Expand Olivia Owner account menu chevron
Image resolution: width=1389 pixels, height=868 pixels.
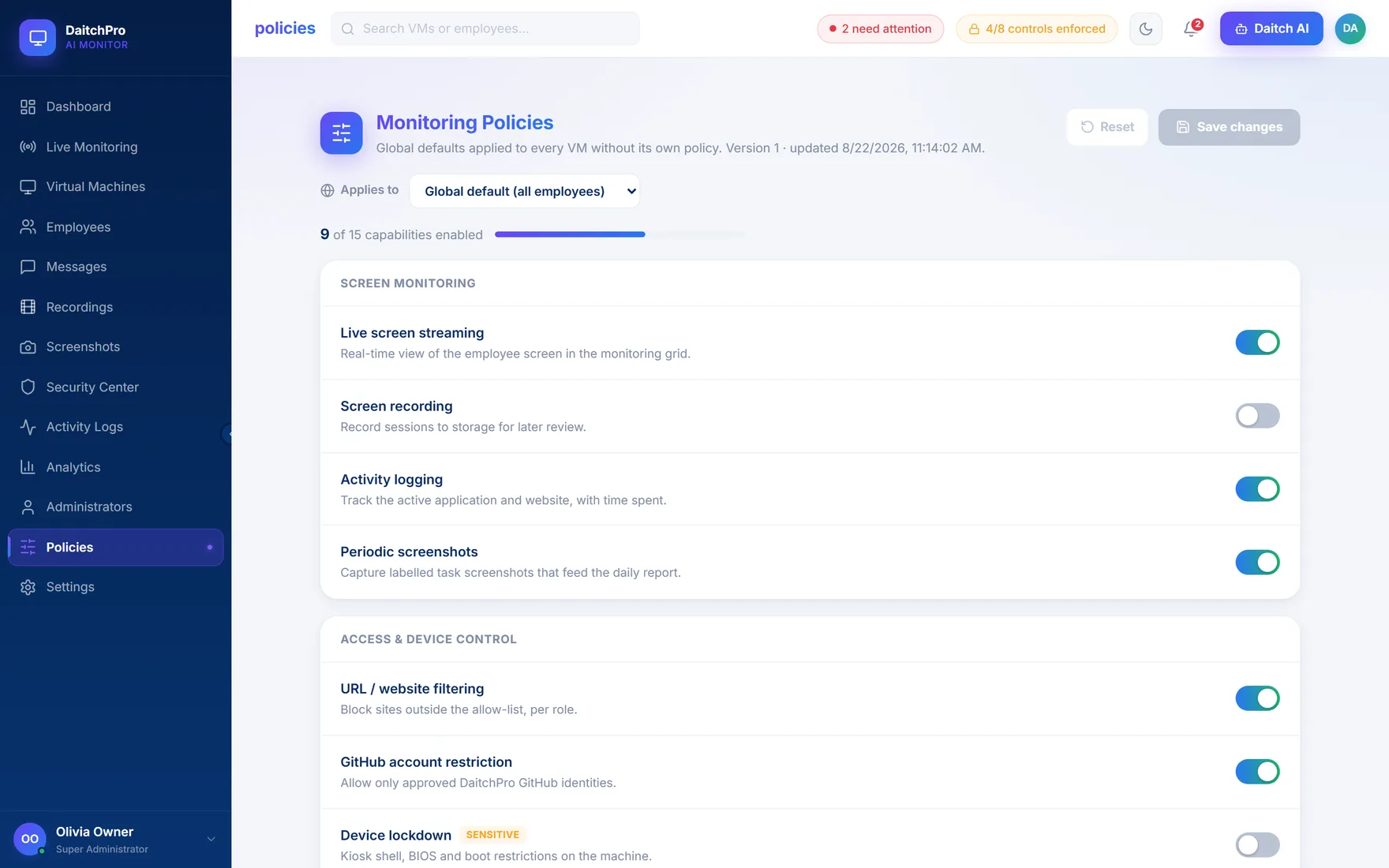211,840
